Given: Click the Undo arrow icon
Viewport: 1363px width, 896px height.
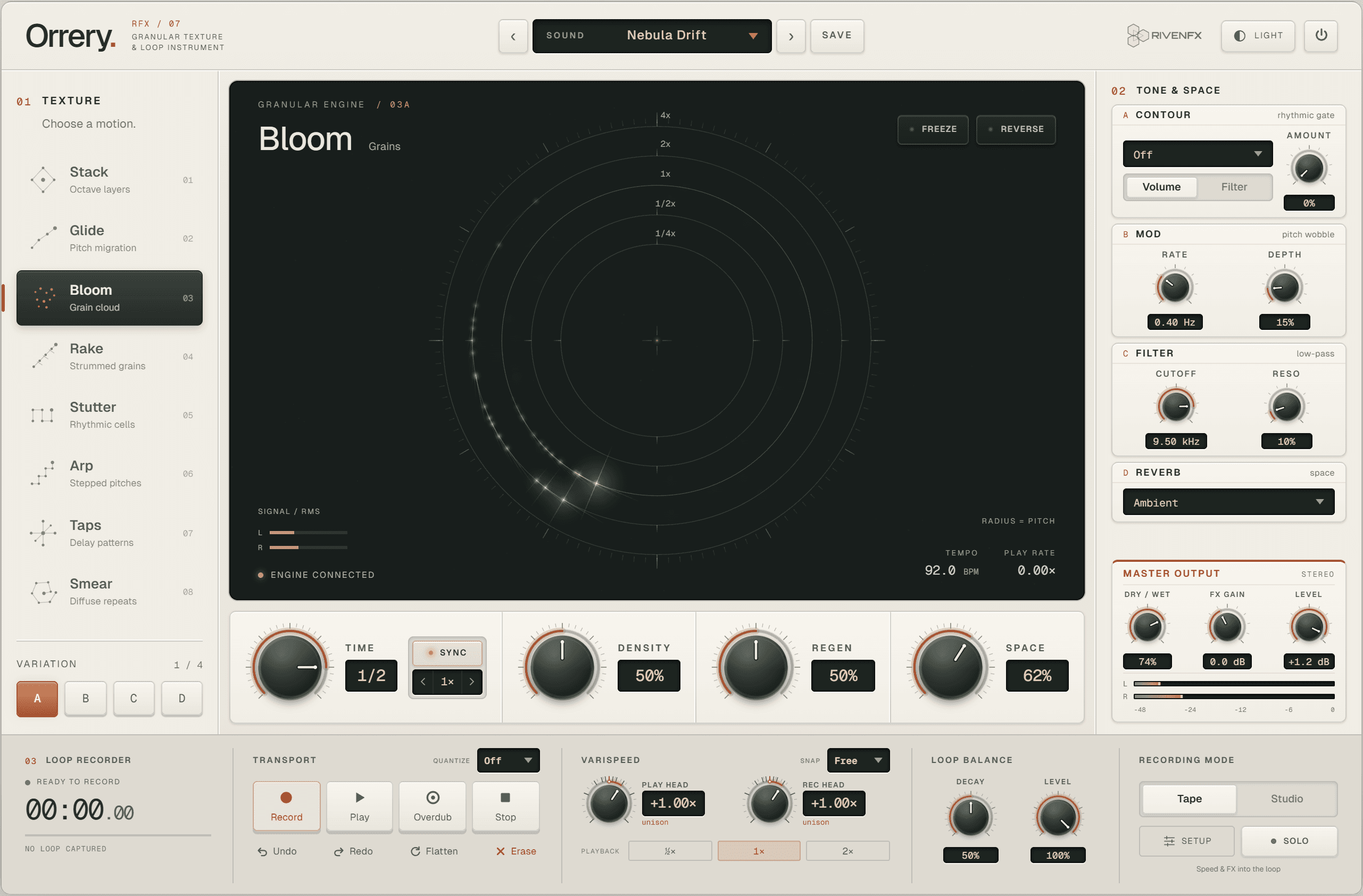Looking at the screenshot, I should pos(262,851).
